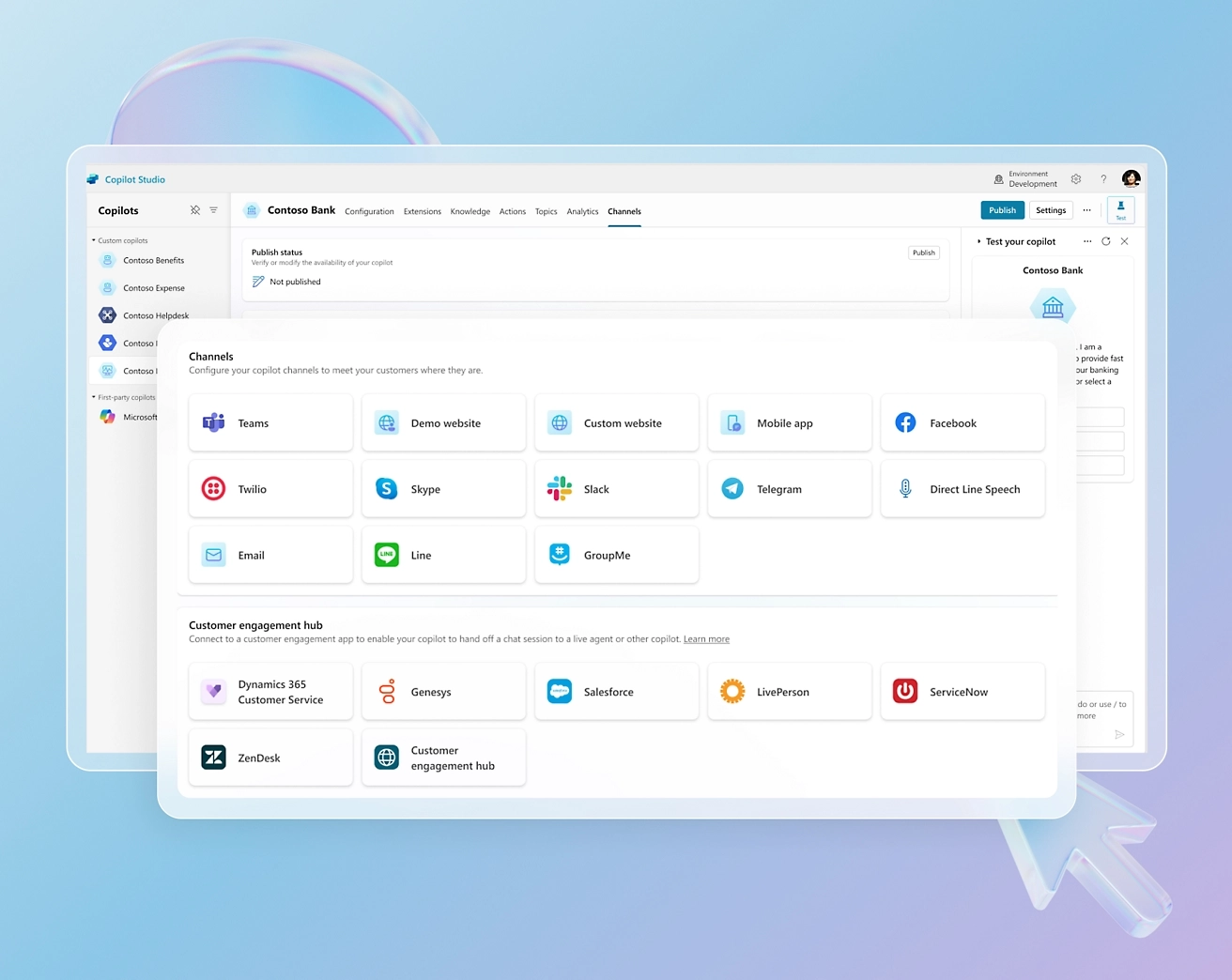Connect the Salesforce engagement hub
Viewport: 1232px width, 980px height.
point(616,692)
